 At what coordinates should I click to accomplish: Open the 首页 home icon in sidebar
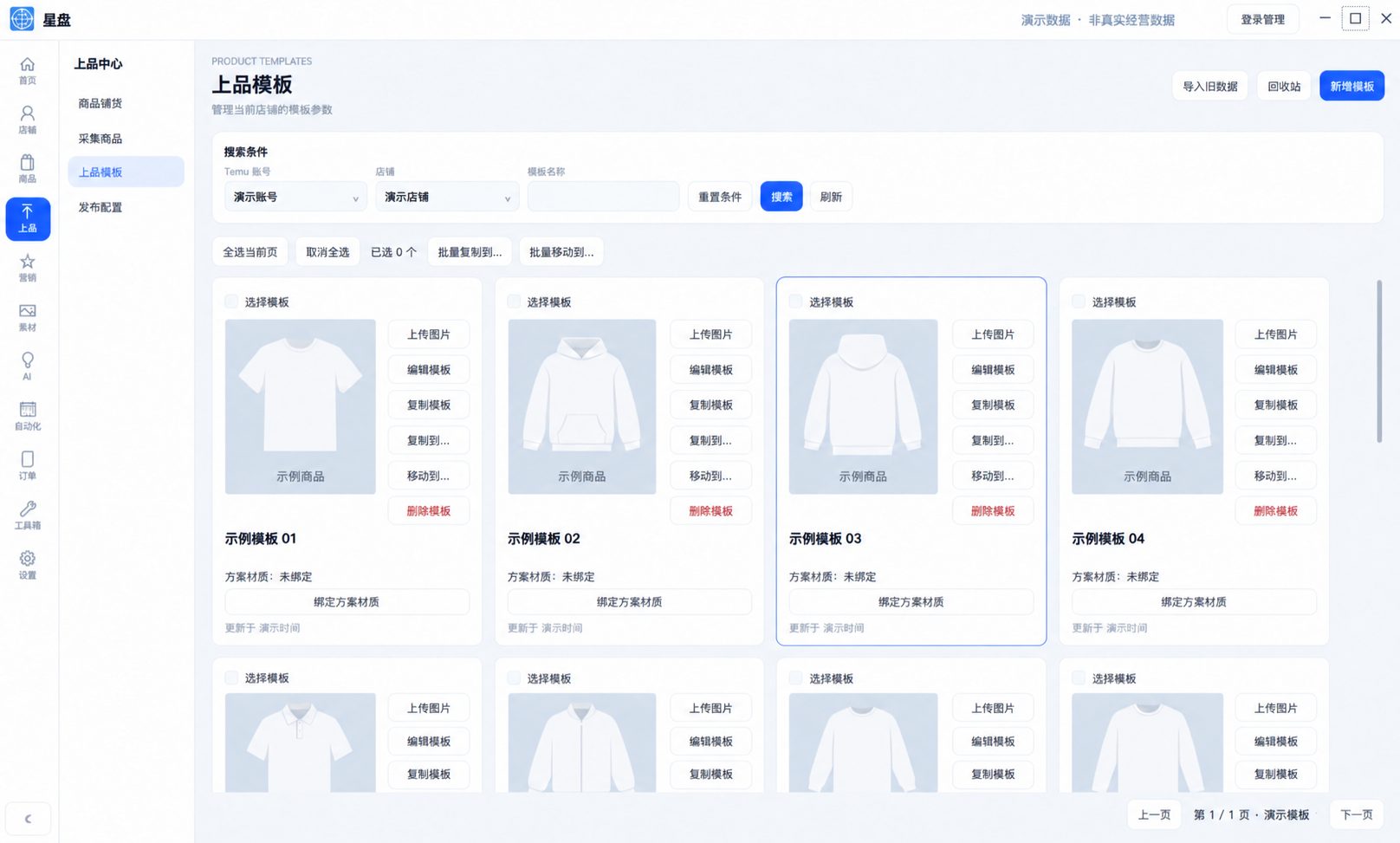click(28, 71)
